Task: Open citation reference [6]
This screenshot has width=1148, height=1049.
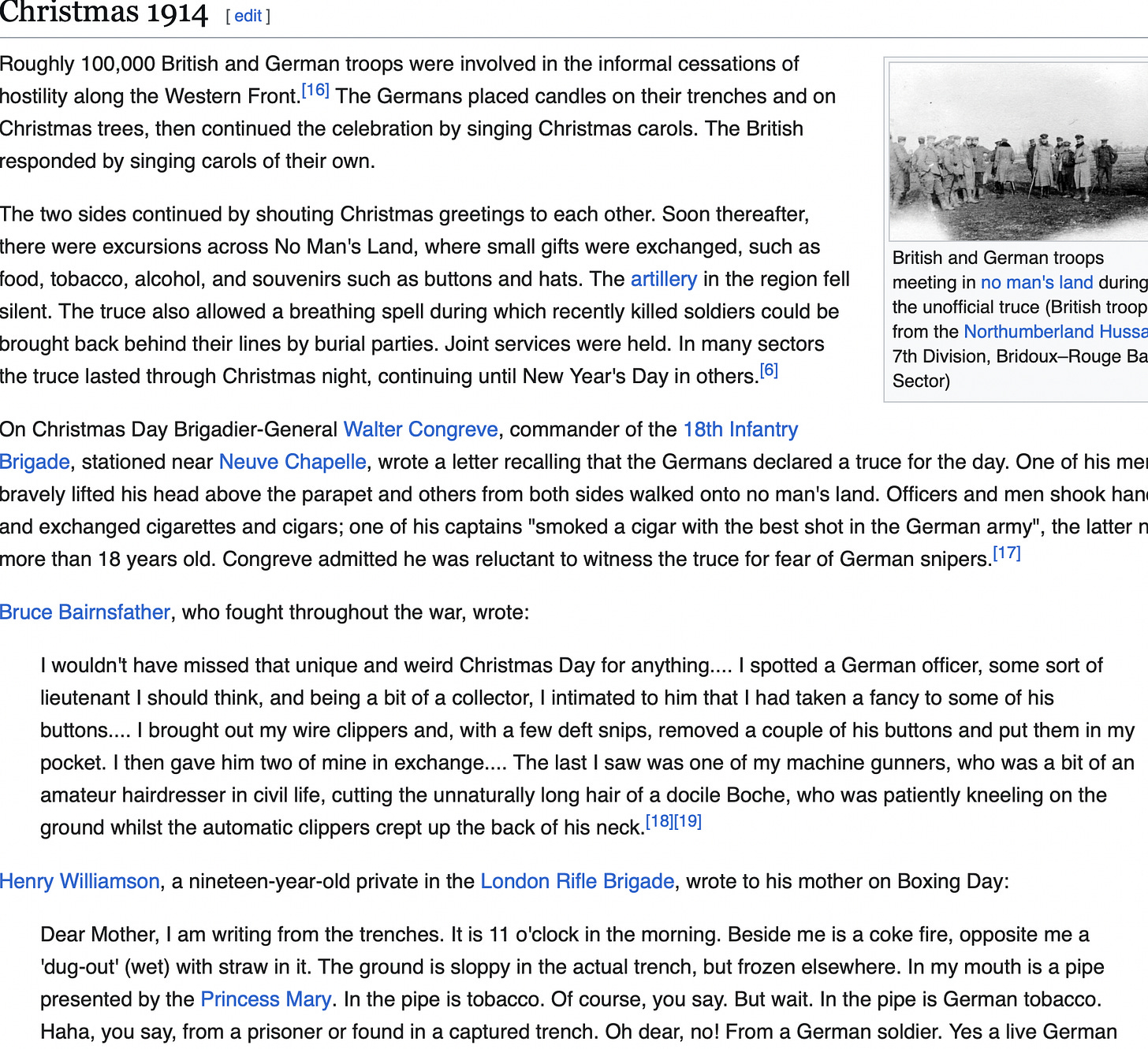Action: tap(769, 370)
